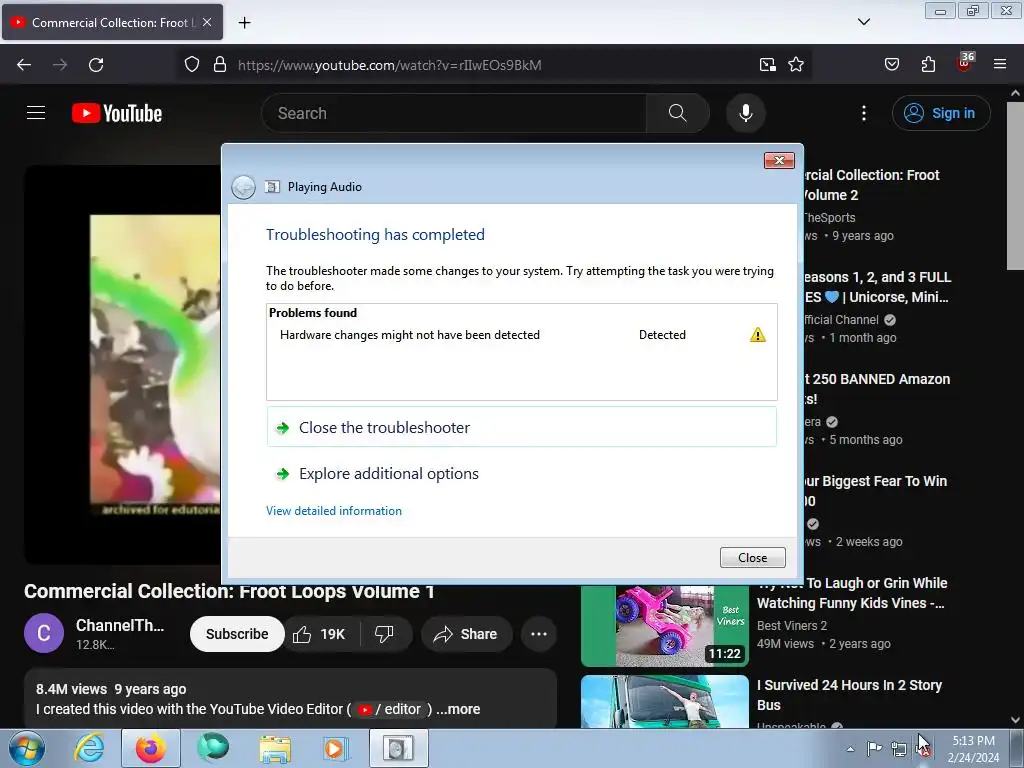This screenshot has width=1024, height=768.
Task: Open more actions ellipsis under video
Action: pyautogui.click(x=539, y=634)
